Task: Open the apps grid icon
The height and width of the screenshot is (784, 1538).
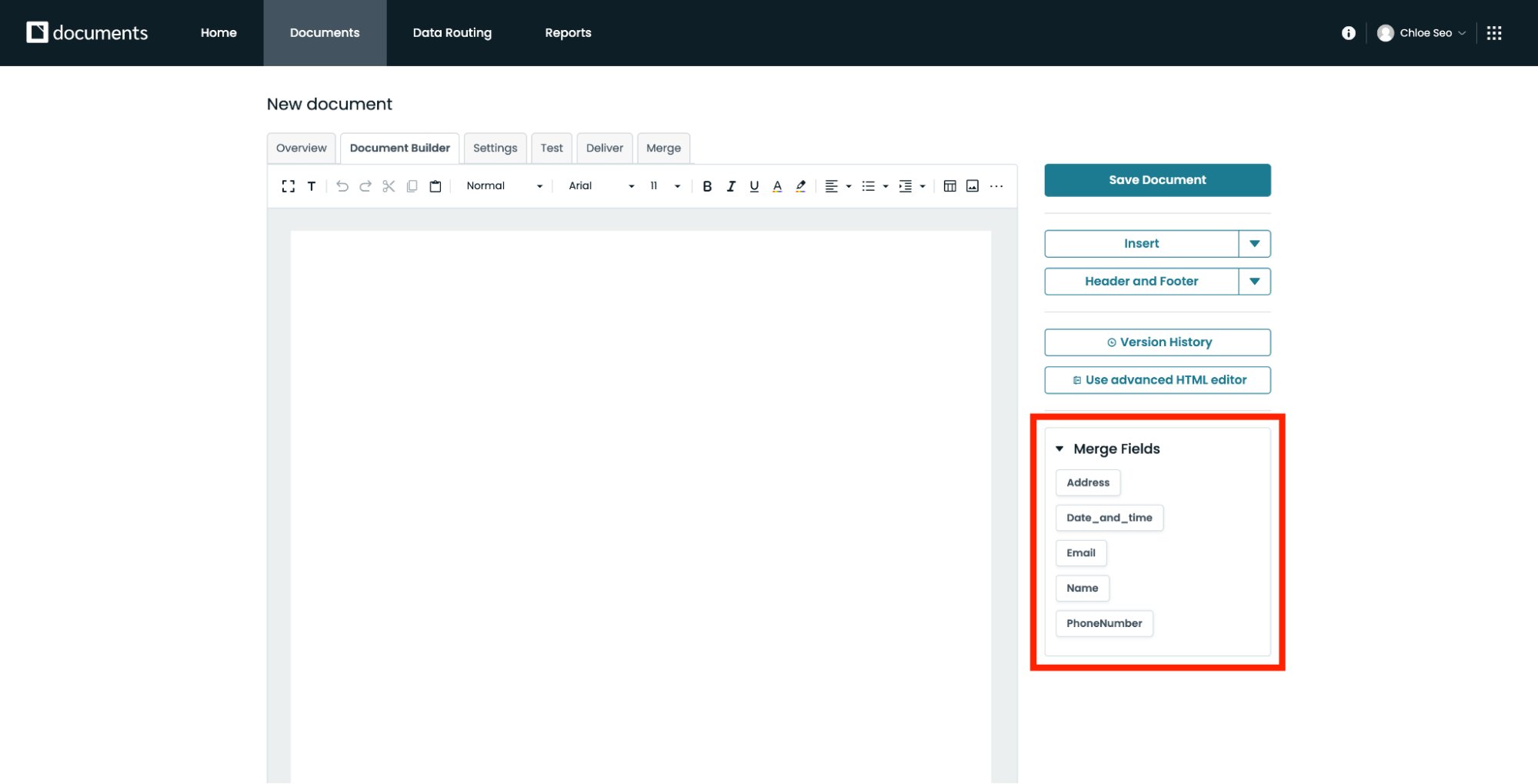Action: (x=1494, y=33)
